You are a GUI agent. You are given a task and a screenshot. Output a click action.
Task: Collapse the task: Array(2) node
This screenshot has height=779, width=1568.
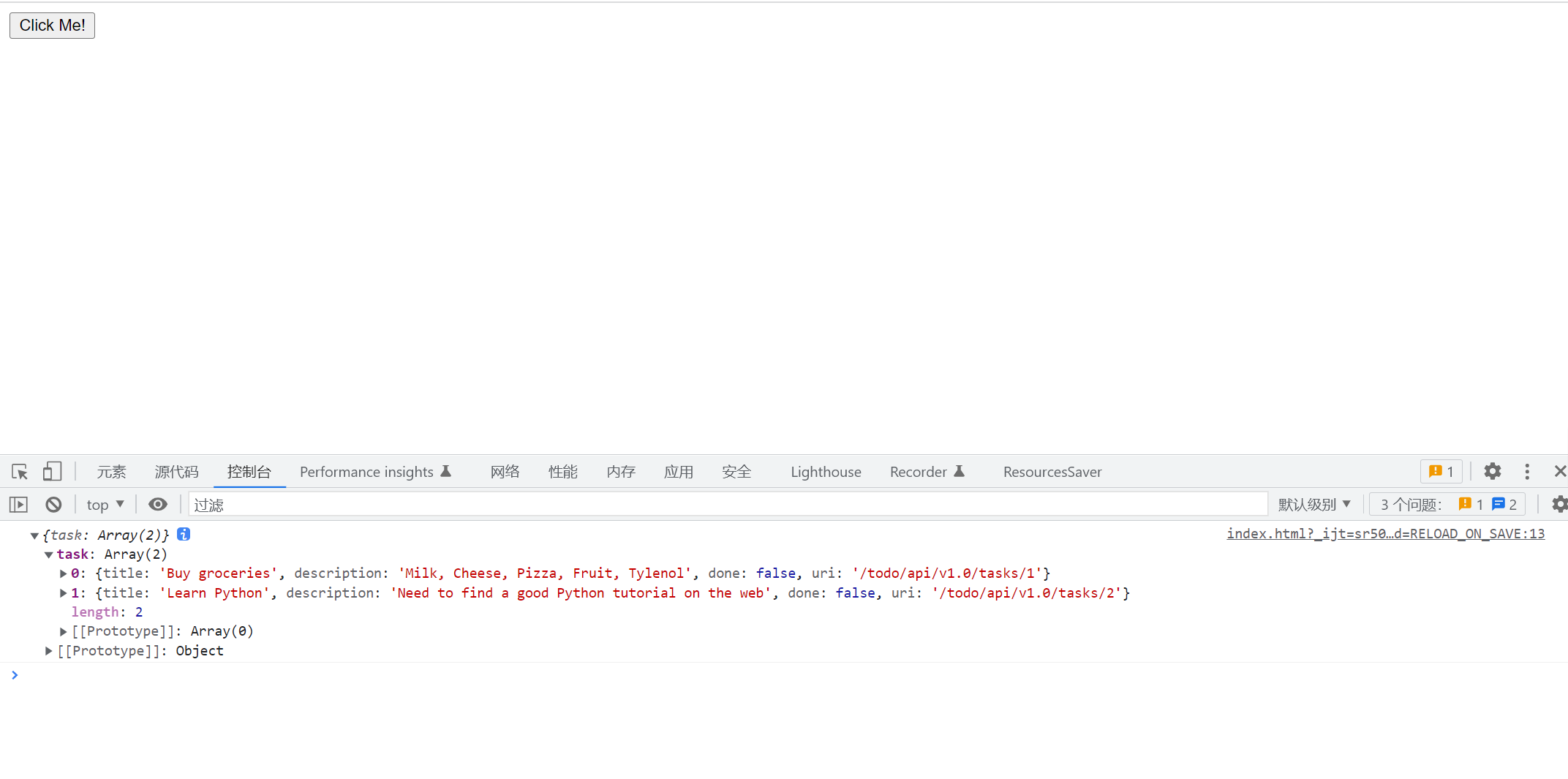coord(48,554)
